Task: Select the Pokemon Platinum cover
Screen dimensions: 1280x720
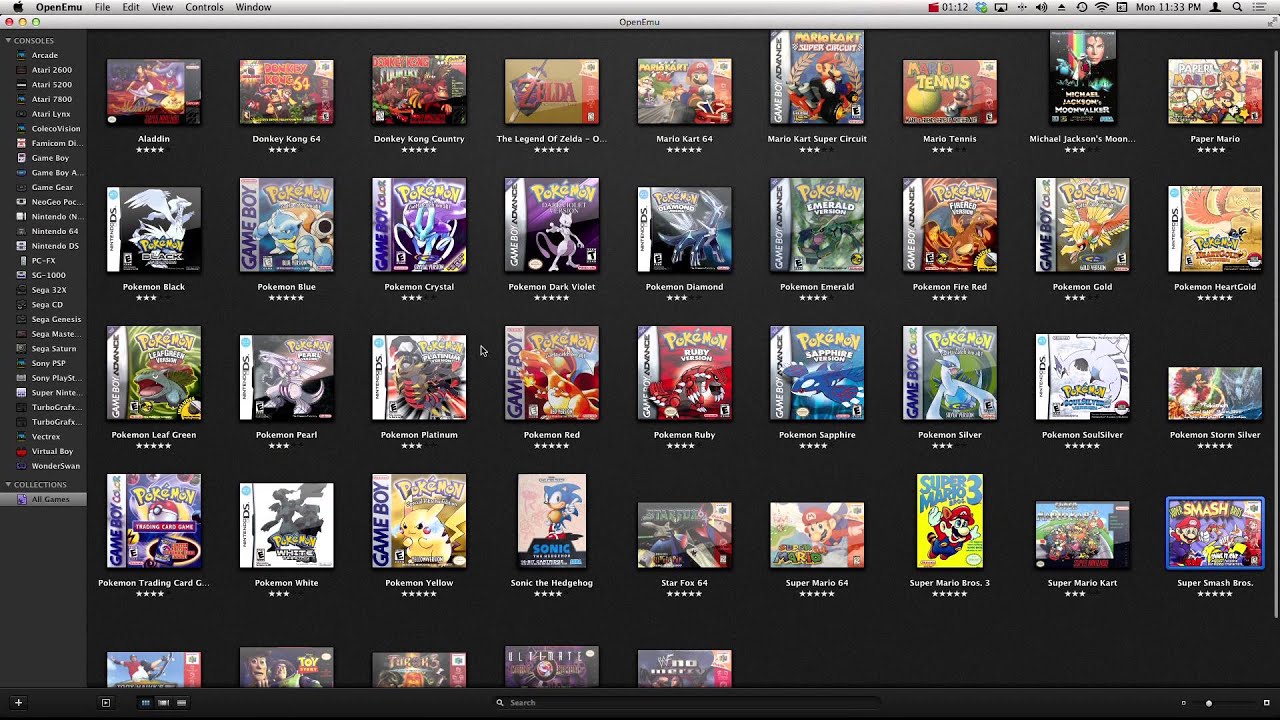Action: coord(419,378)
